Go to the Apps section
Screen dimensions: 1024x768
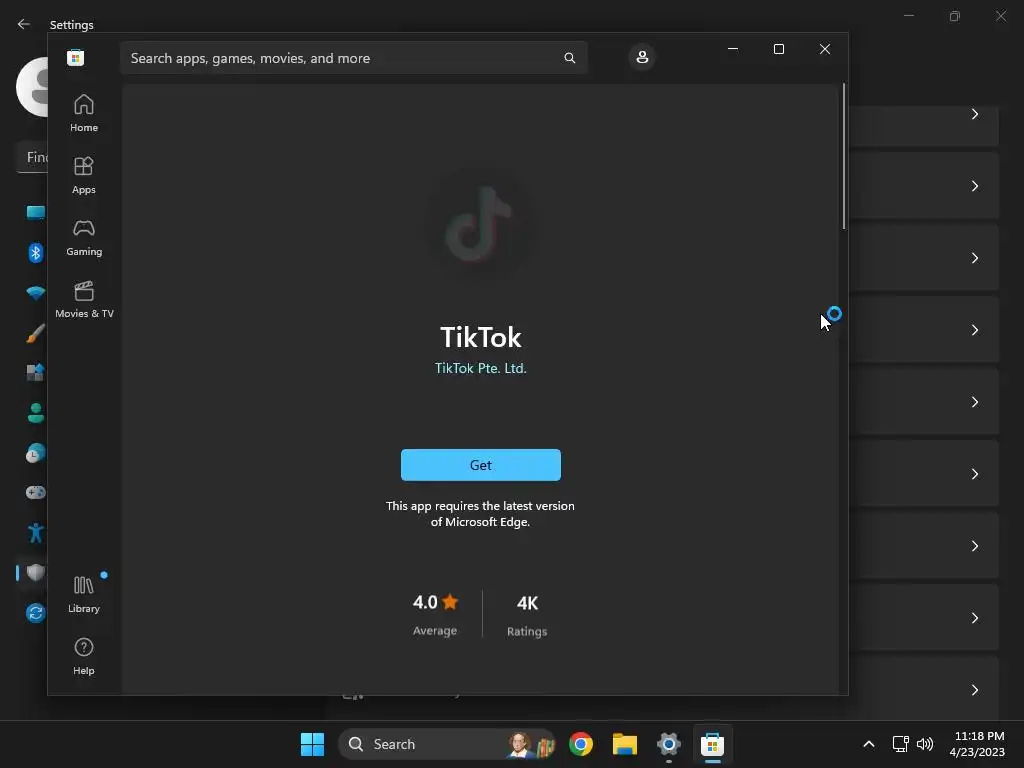point(84,175)
